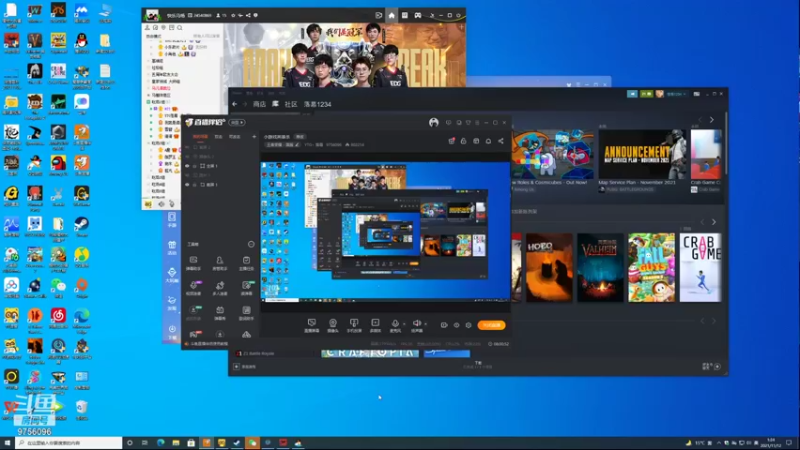The width and height of the screenshot is (800, 450).
Task: Click the WeChat icon on the taskbar
Action: 252,443
